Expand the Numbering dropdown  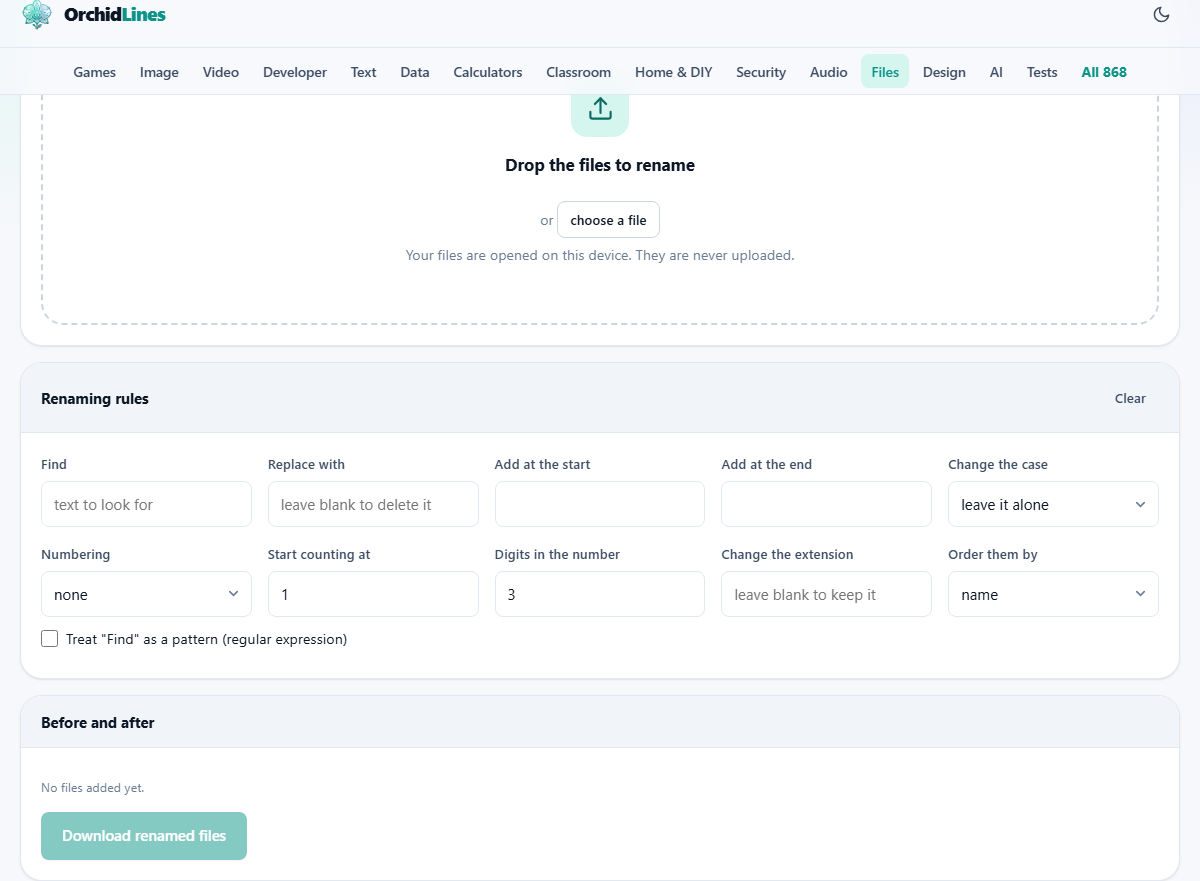(x=146, y=594)
